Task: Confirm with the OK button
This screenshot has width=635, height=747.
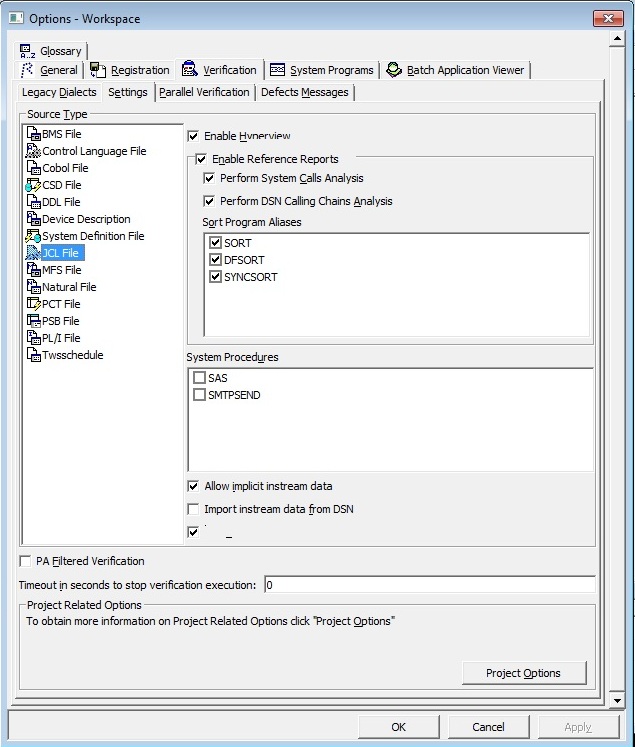Action: tap(399, 727)
